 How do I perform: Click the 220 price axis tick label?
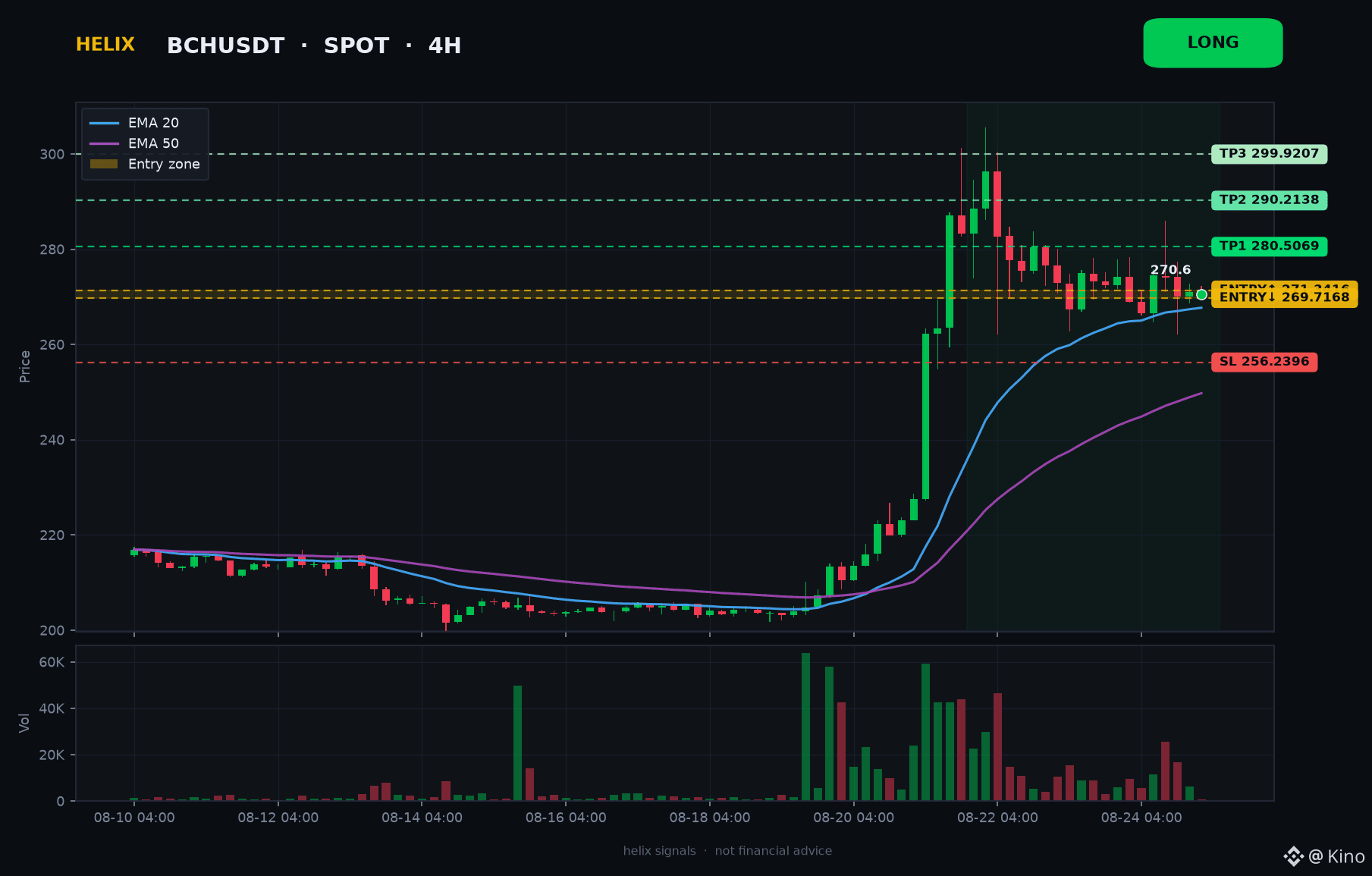[x=52, y=535]
